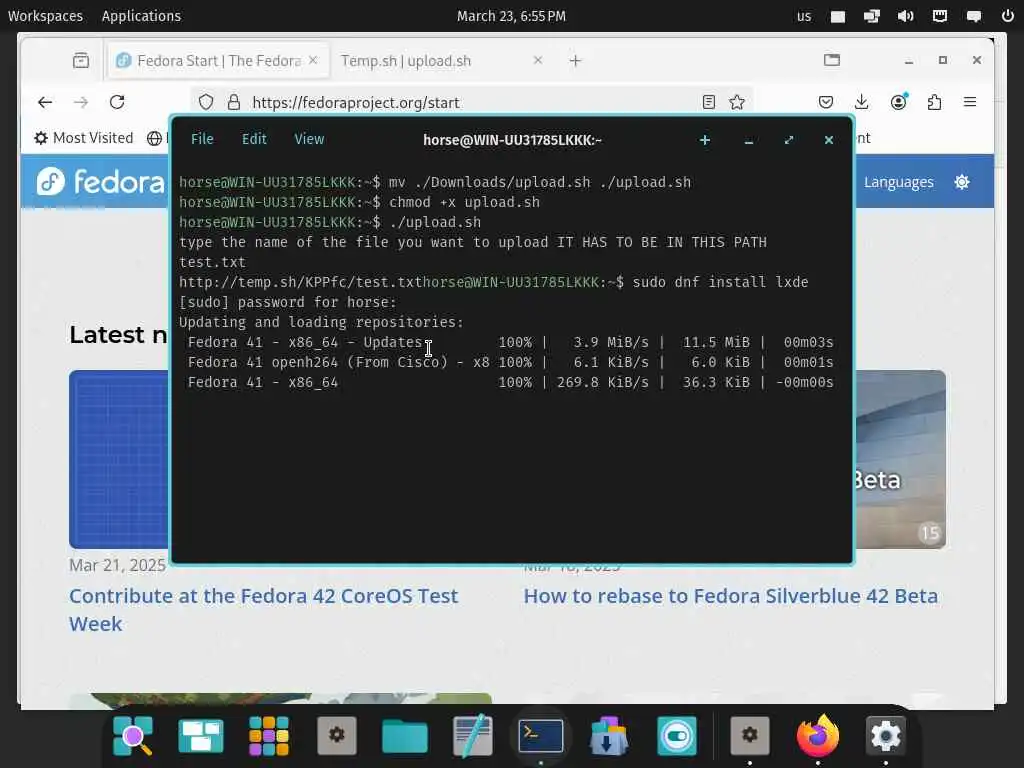Open the Firefox extensions puzzle icon
This screenshot has width=1024, height=768.
[x=935, y=103]
